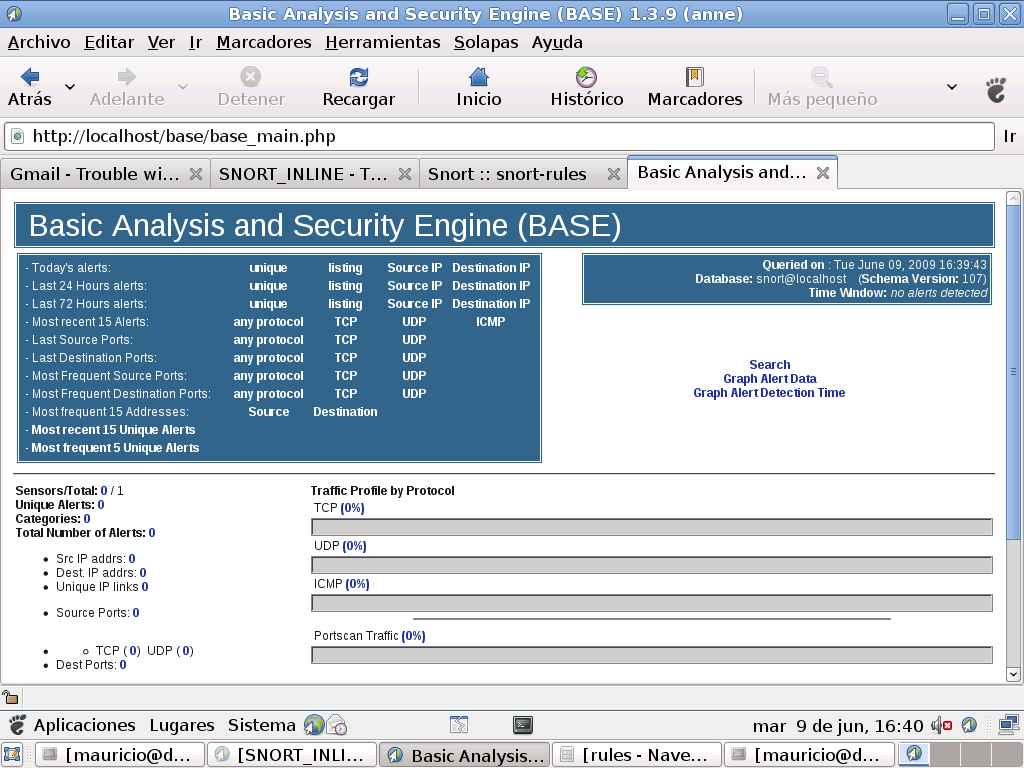Click the Atrás back arrow icon
Viewport: 1024px width, 768px height.
(30, 77)
